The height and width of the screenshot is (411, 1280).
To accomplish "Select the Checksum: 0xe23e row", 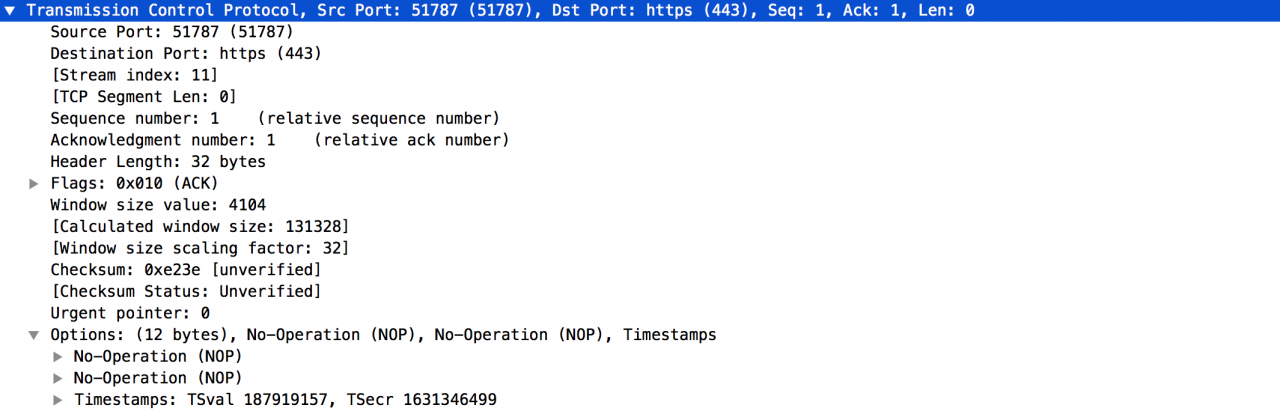I will pyautogui.click(x=185, y=270).
